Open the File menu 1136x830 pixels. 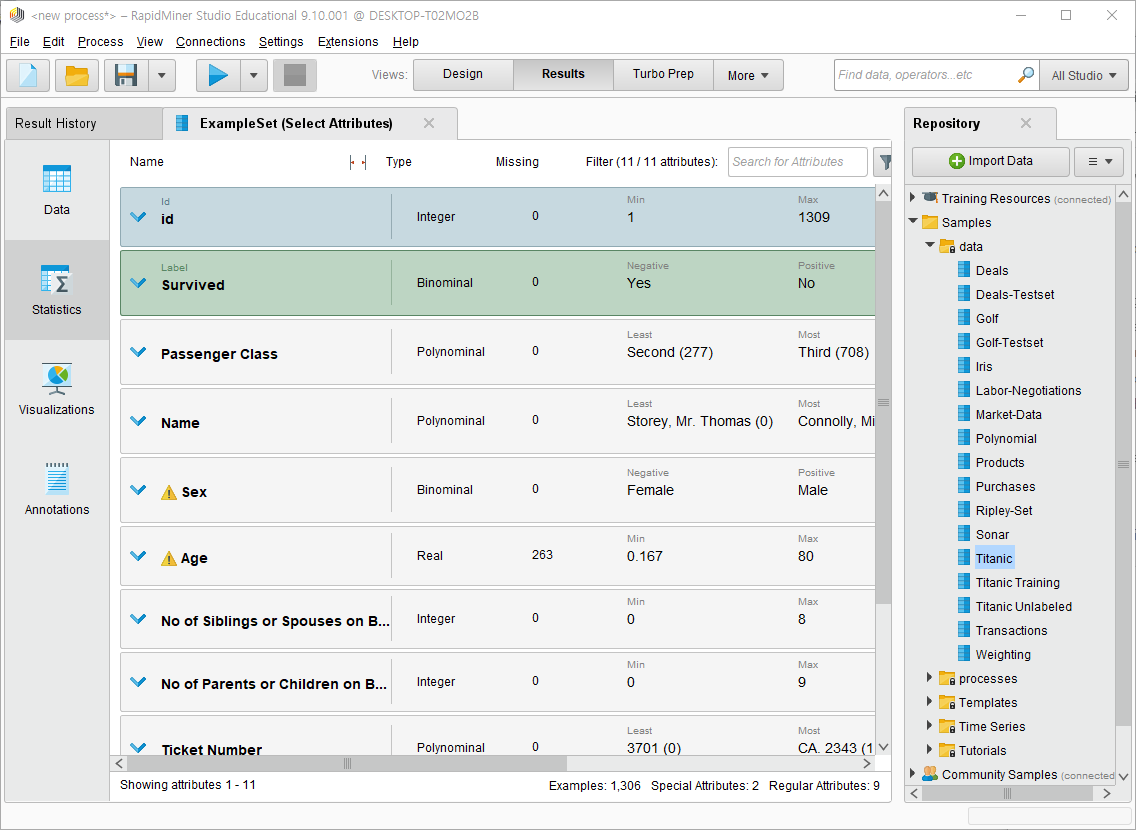[20, 42]
